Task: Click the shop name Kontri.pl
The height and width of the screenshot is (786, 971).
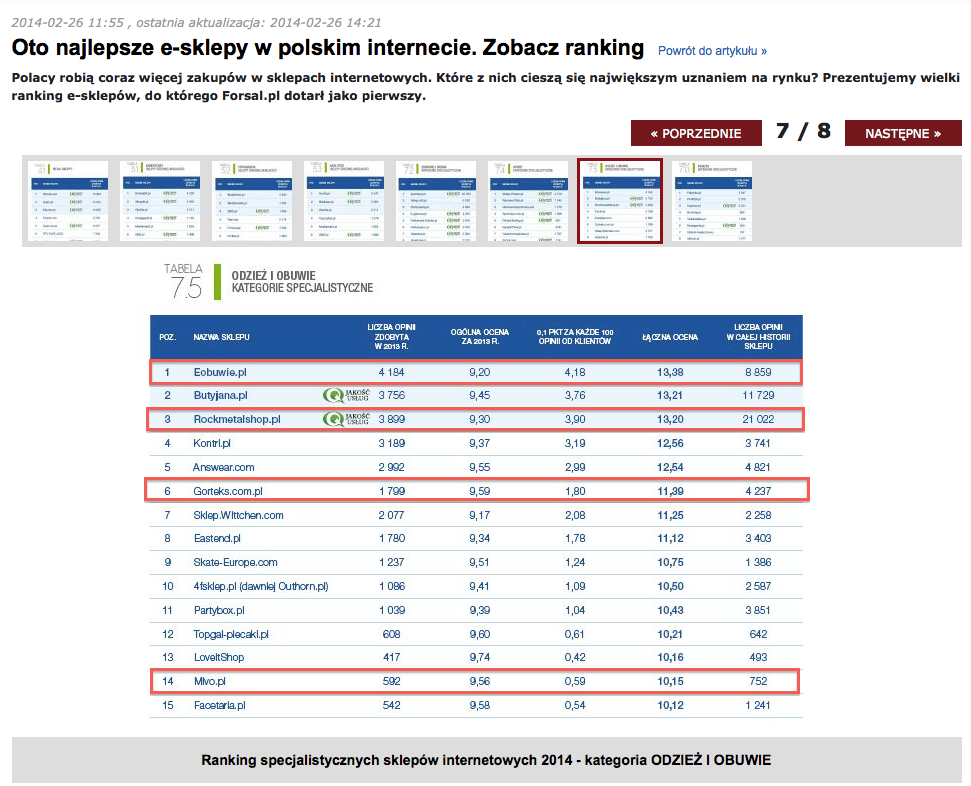Action: coord(212,443)
